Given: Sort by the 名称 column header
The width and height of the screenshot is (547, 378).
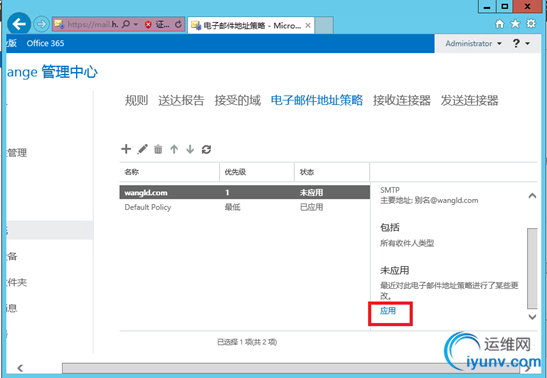Looking at the screenshot, I should click(169, 172).
